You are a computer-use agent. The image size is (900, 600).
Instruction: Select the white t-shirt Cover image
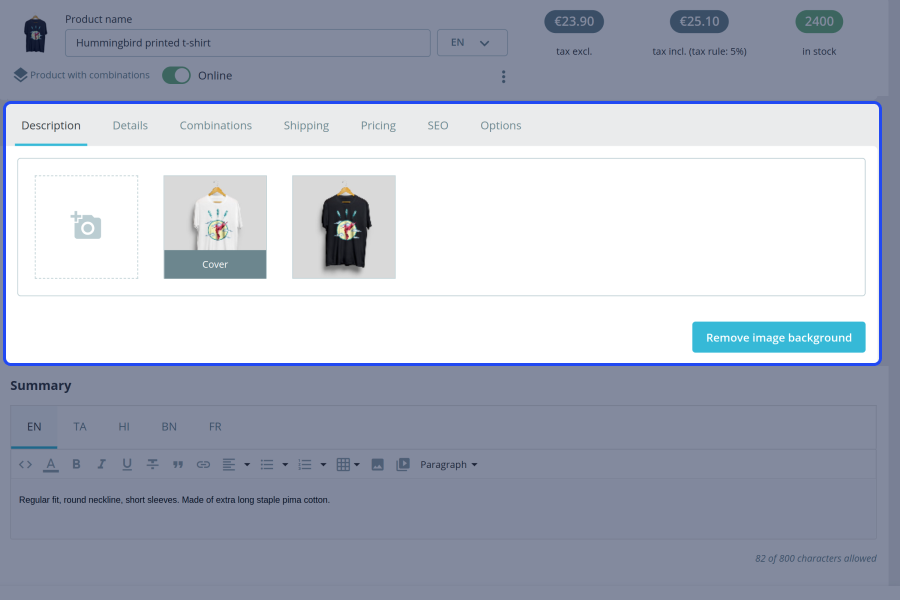pos(215,227)
